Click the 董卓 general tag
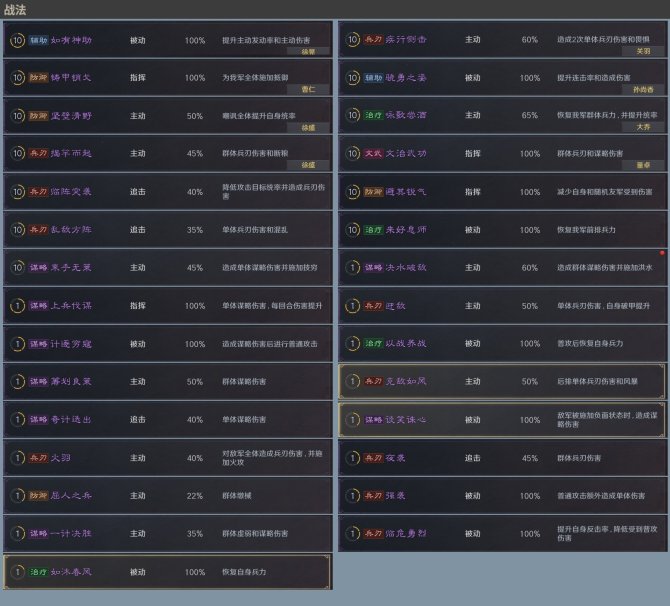Viewport: 670px width, 606px height. coord(642,165)
